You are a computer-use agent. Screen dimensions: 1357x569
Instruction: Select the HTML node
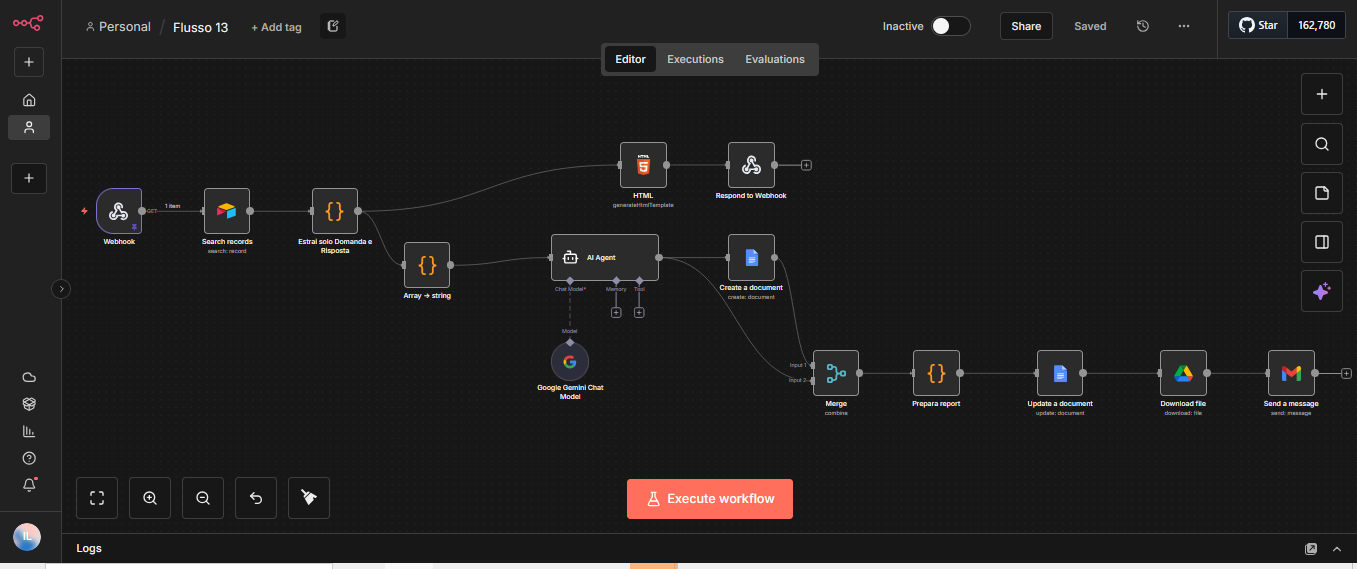coord(643,165)
